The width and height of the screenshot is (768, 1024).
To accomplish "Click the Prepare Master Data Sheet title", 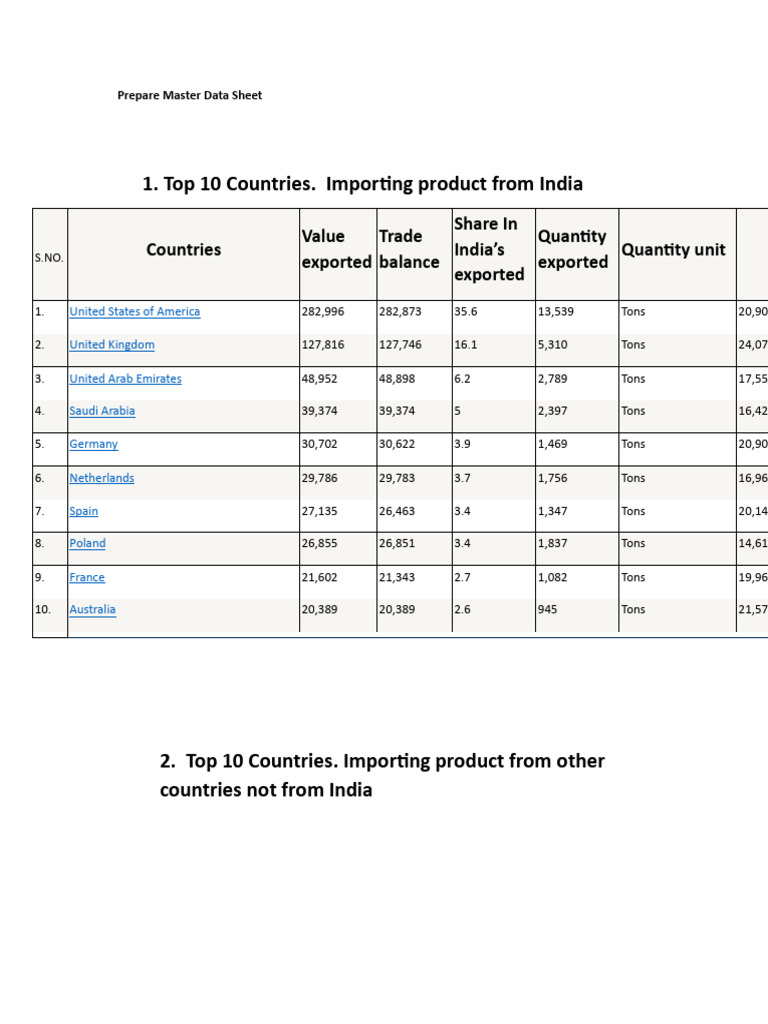I will pyautogui.click(x=189, y=96).
